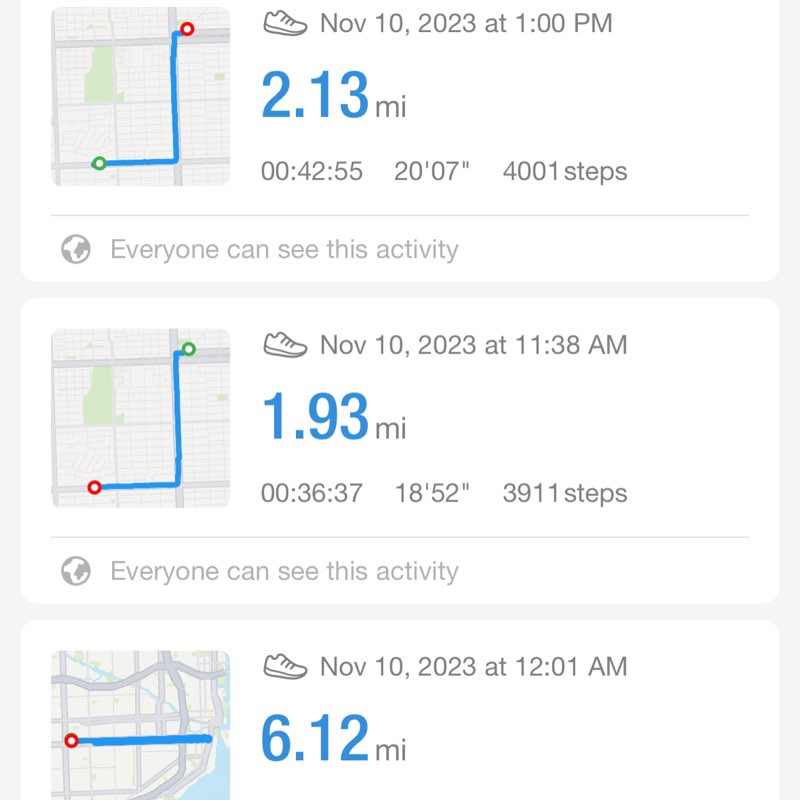The width and height of the screenshot is (800, 800).
Task: Open route map thumbnail for 6.12 mi walk
Action: pos(140,725)
